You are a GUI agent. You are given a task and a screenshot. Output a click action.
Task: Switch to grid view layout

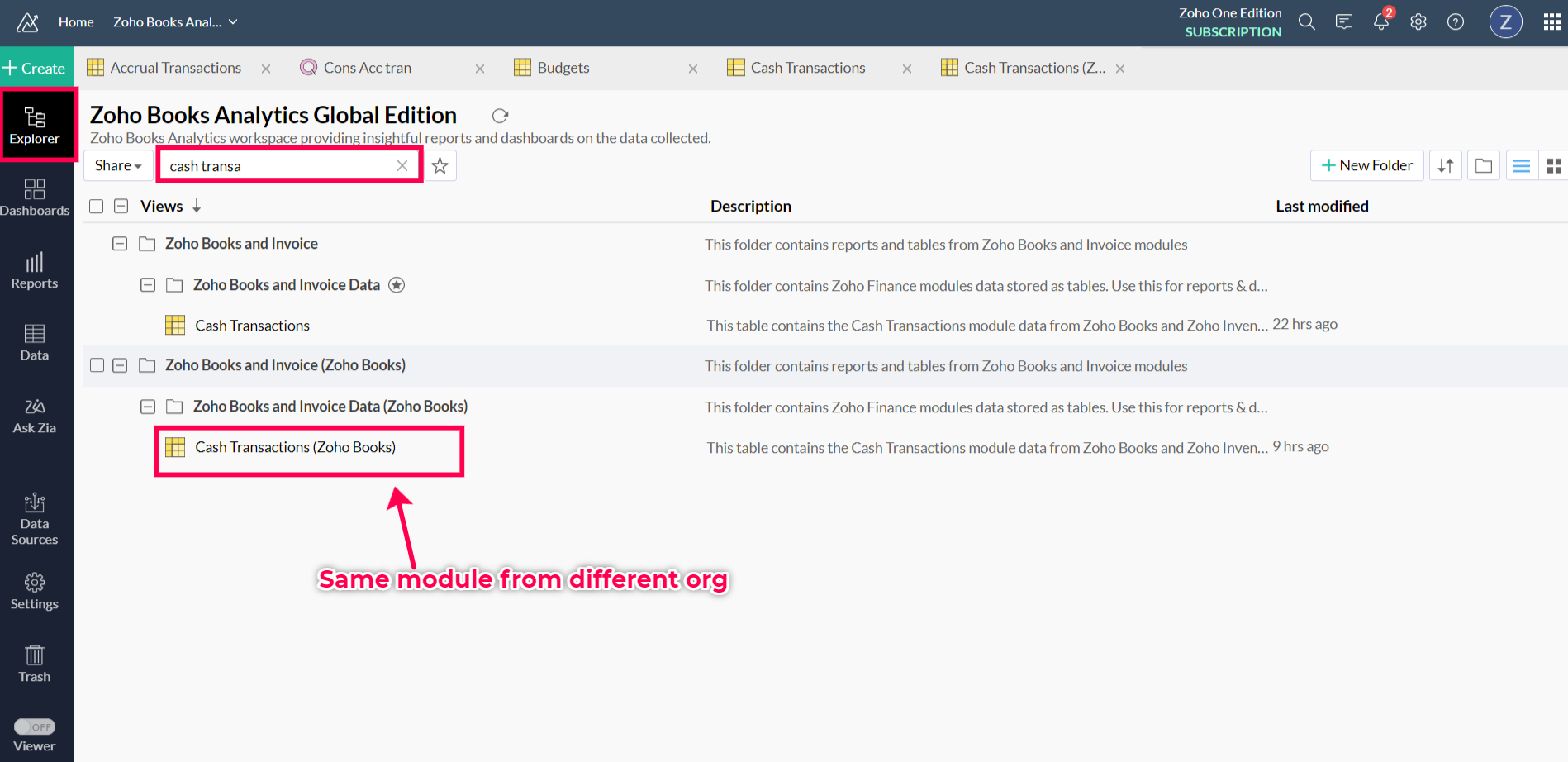[x=1554, y=166]
